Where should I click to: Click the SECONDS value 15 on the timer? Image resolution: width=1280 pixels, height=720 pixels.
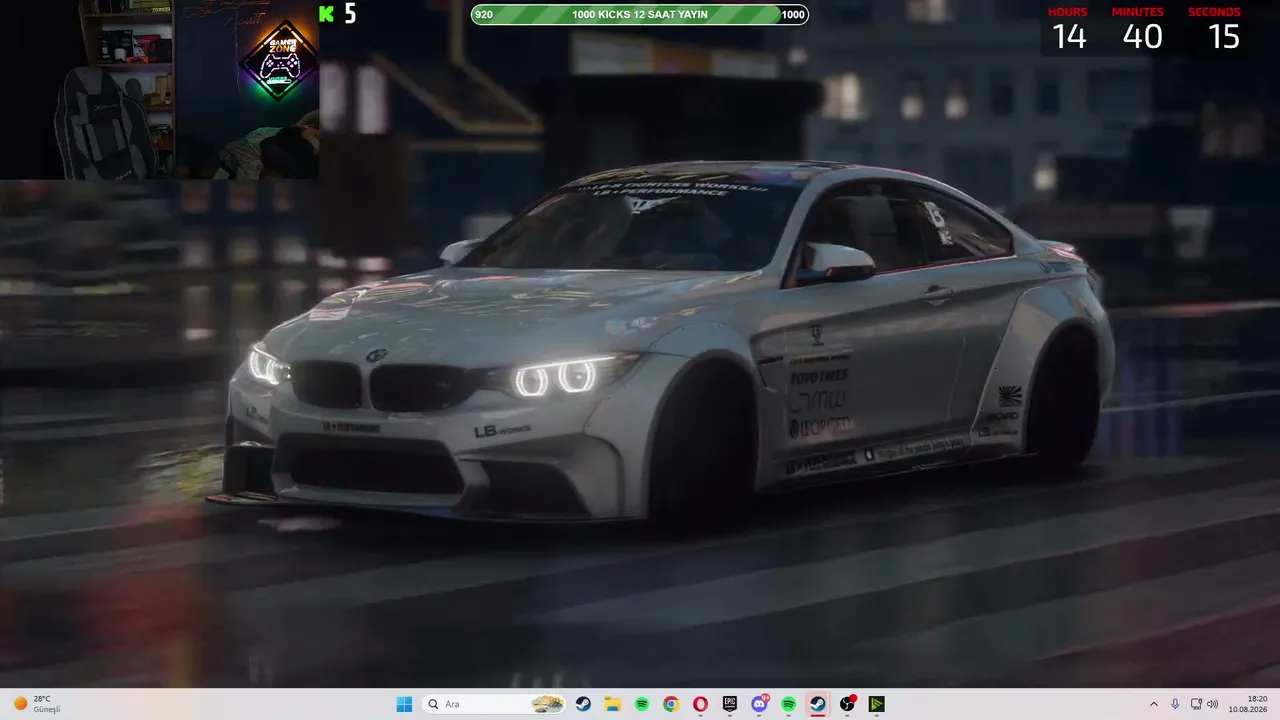pyautogui.click(x=1224, y=37)
